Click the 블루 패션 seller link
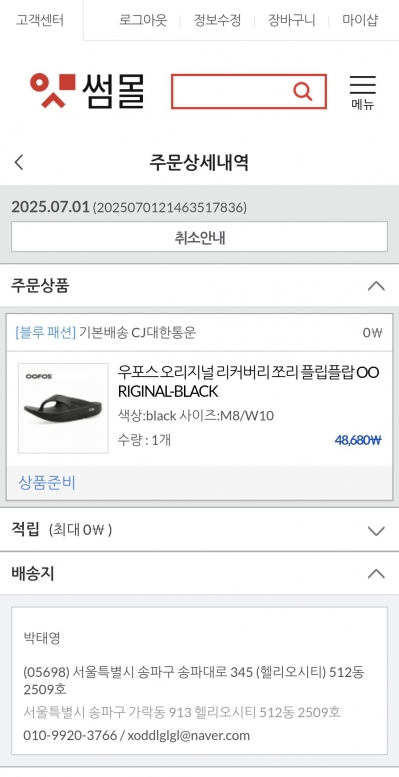Image resolution: width=399 pixels, height=777 pixels. pyautogui.click(x=46, y=333)
